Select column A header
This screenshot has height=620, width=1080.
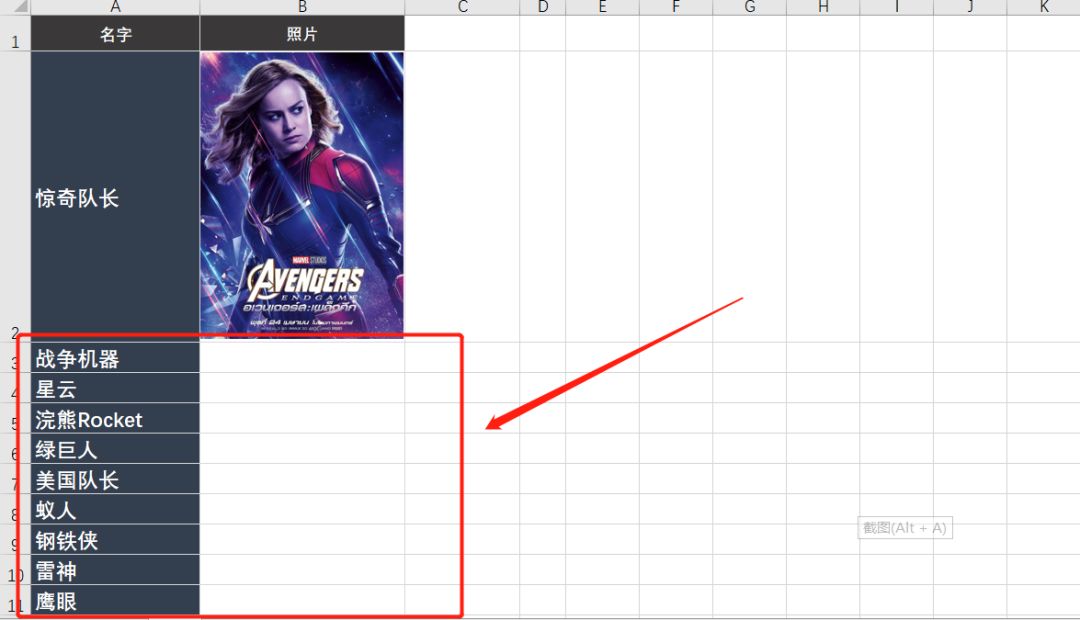point(115,7)
